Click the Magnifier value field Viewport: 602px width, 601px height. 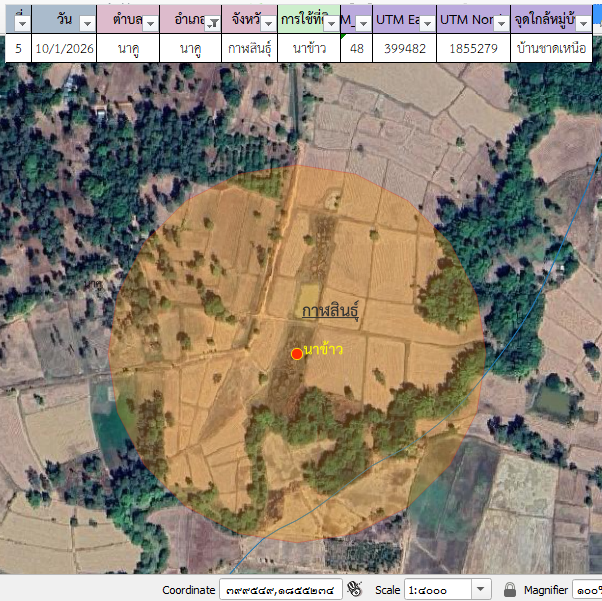point(587,590)
